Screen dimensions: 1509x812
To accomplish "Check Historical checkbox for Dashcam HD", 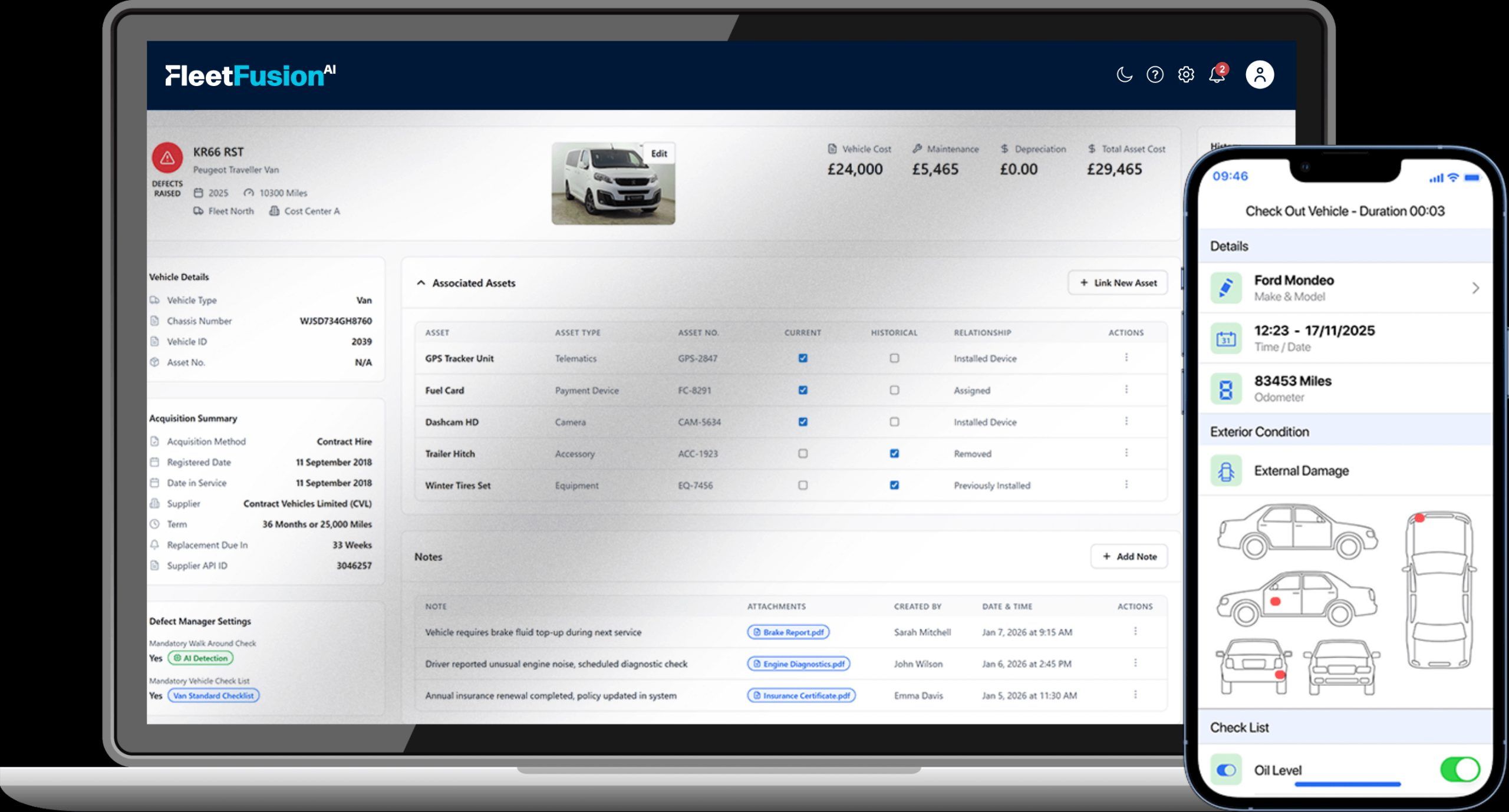I will coord(894,422).
